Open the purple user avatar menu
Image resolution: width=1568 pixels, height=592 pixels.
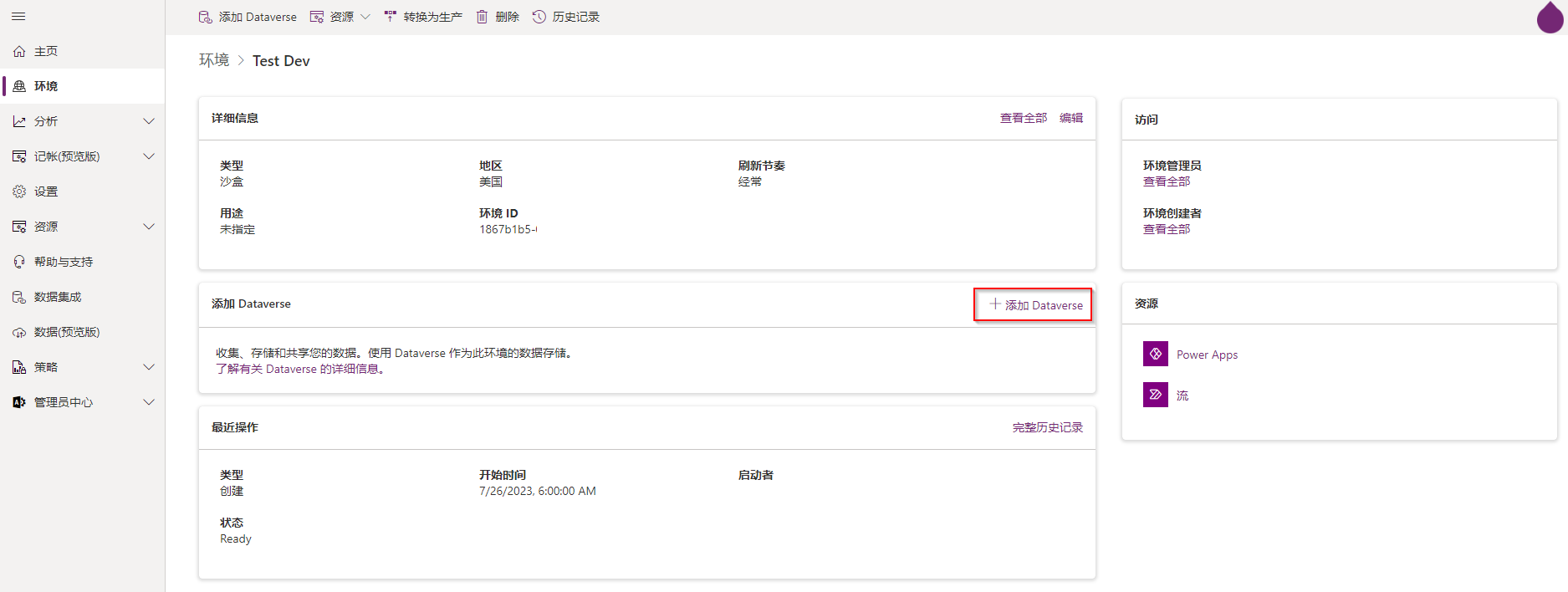click(1550, 18)
